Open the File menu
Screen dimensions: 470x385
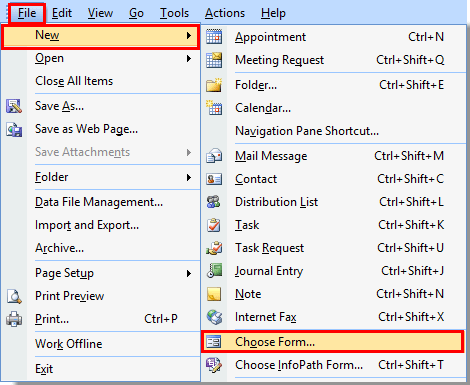[x=27, y=13]
